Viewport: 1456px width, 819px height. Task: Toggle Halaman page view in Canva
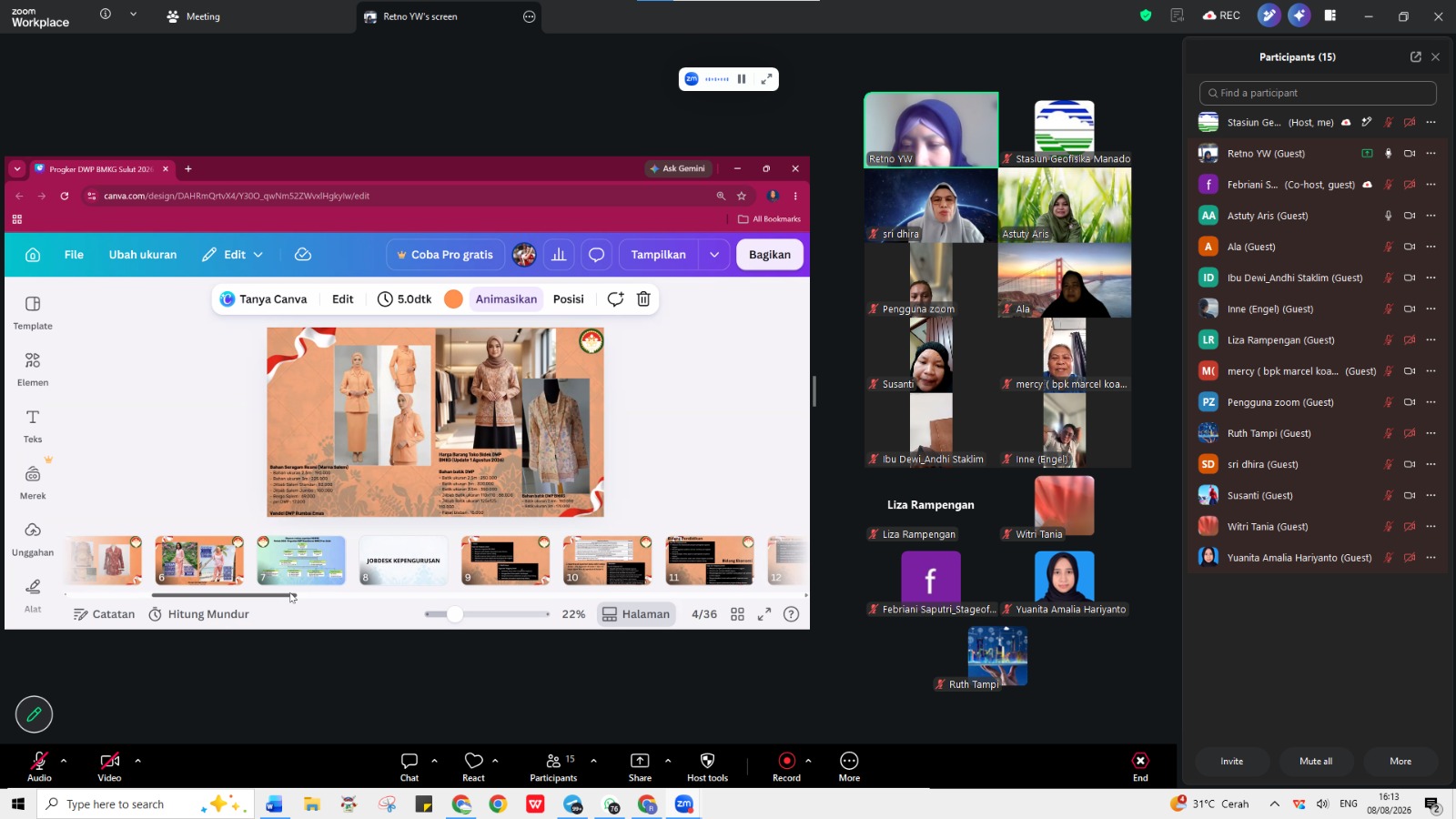coord(636,614)
